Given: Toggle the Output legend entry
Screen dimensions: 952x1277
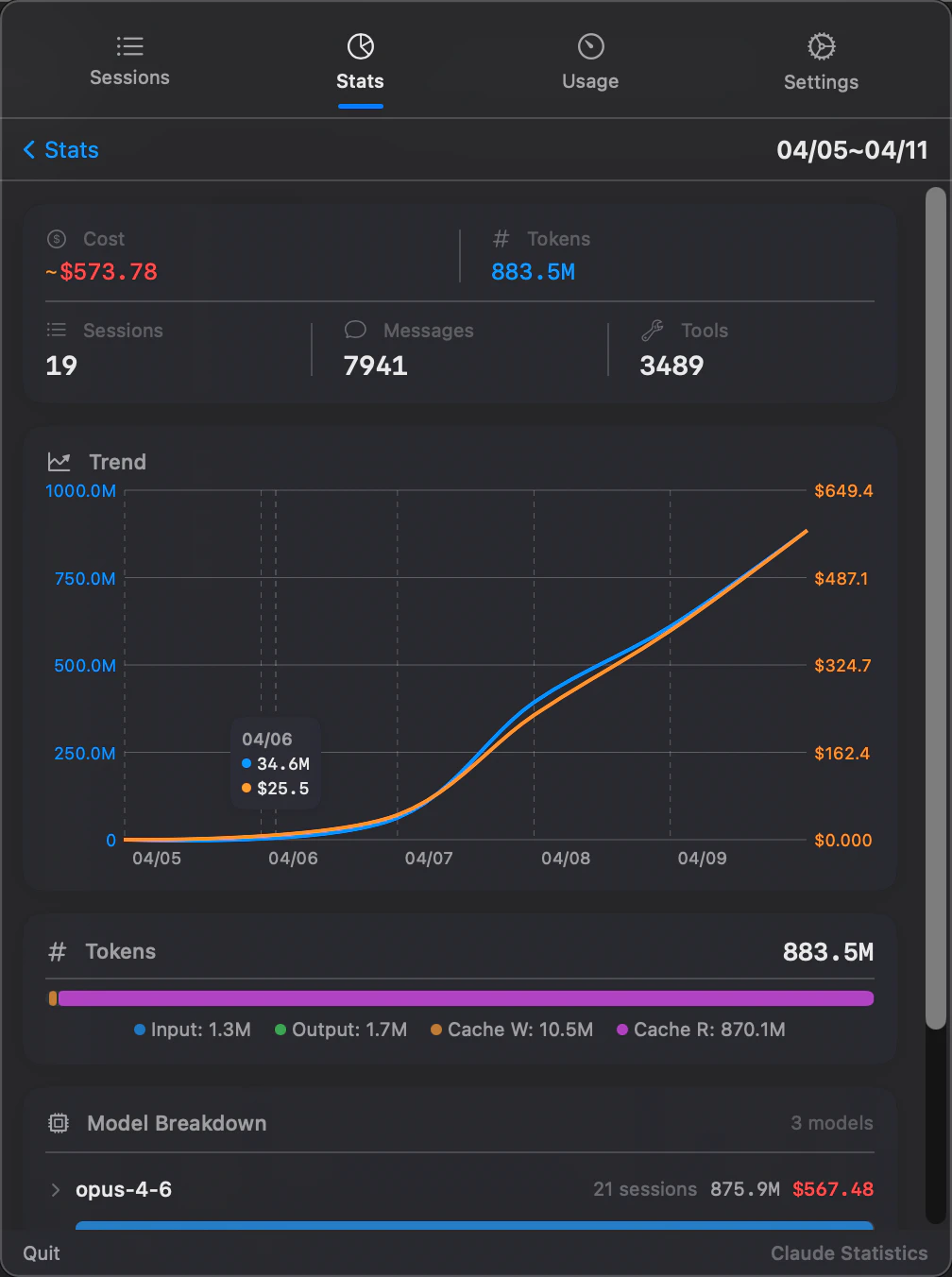Looking at the screenshot, I should (341, 1030).
